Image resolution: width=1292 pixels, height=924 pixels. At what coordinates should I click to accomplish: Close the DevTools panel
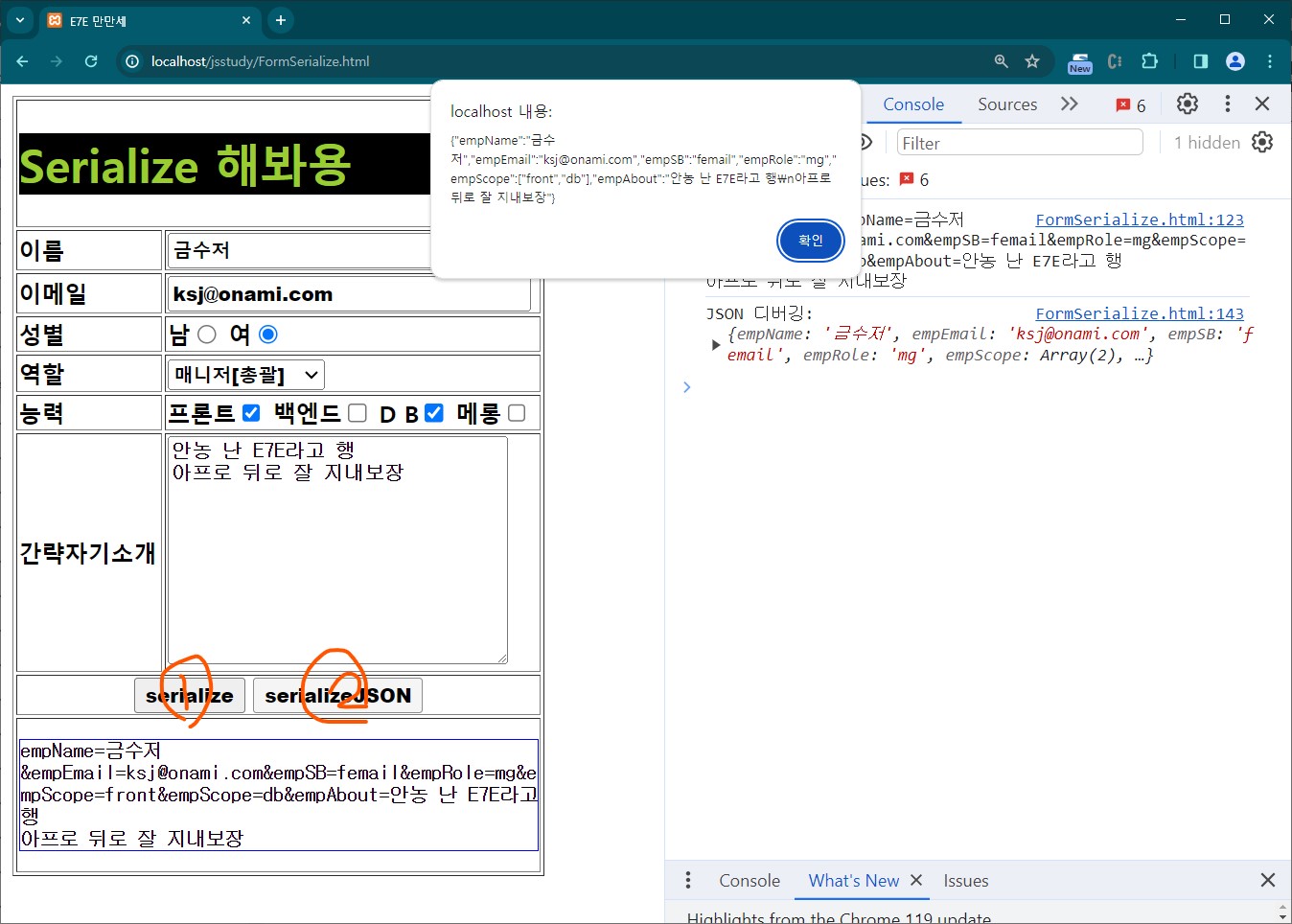click(x=1262, y=104)
